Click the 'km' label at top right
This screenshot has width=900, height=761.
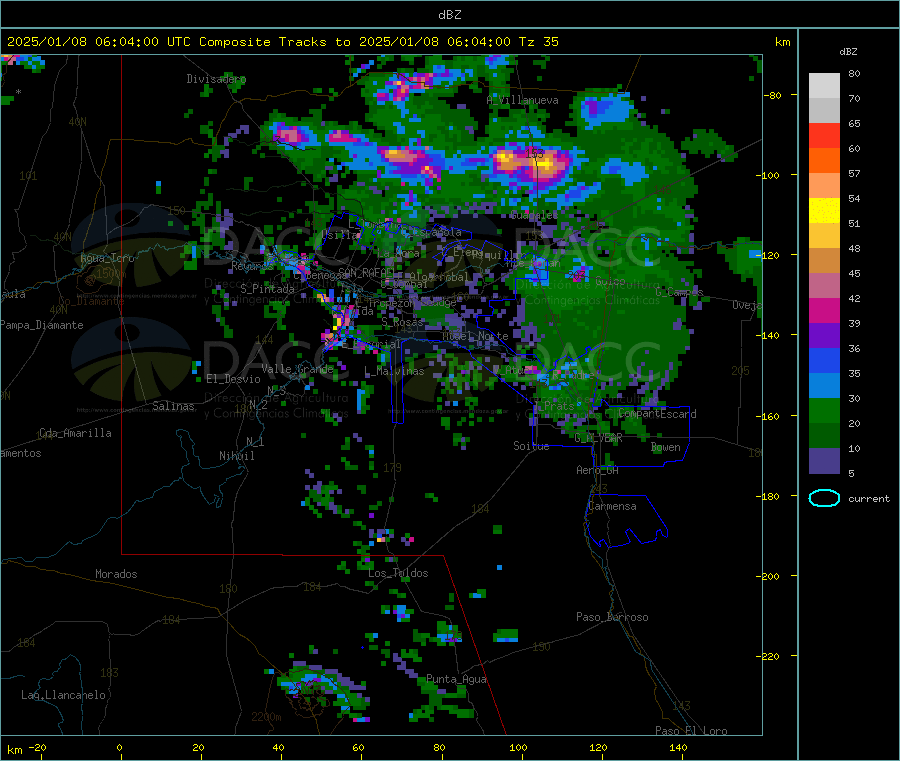pyautogui.click(x=782, y=42)
